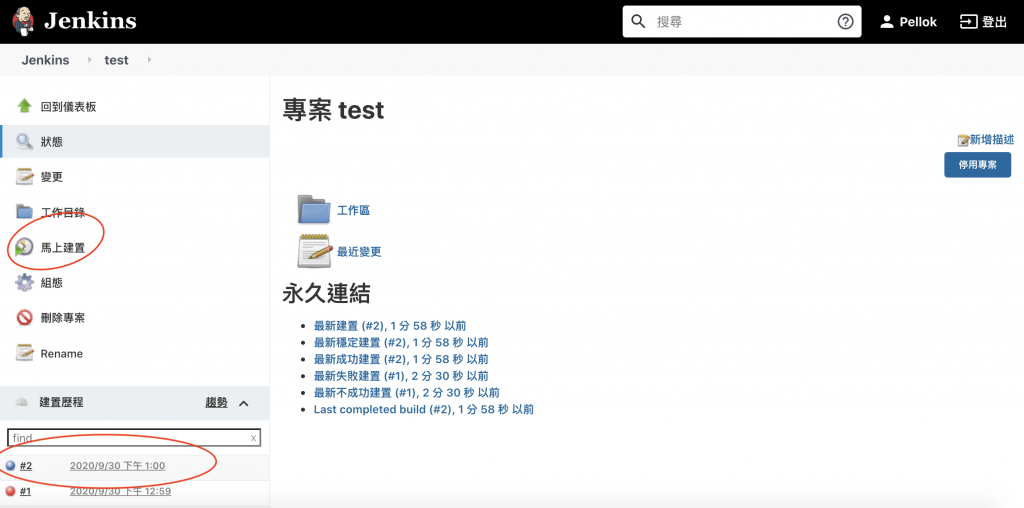Click the 新增描述 edit icon
Screen dimensions: 1024x508
[x=963, y=140]
